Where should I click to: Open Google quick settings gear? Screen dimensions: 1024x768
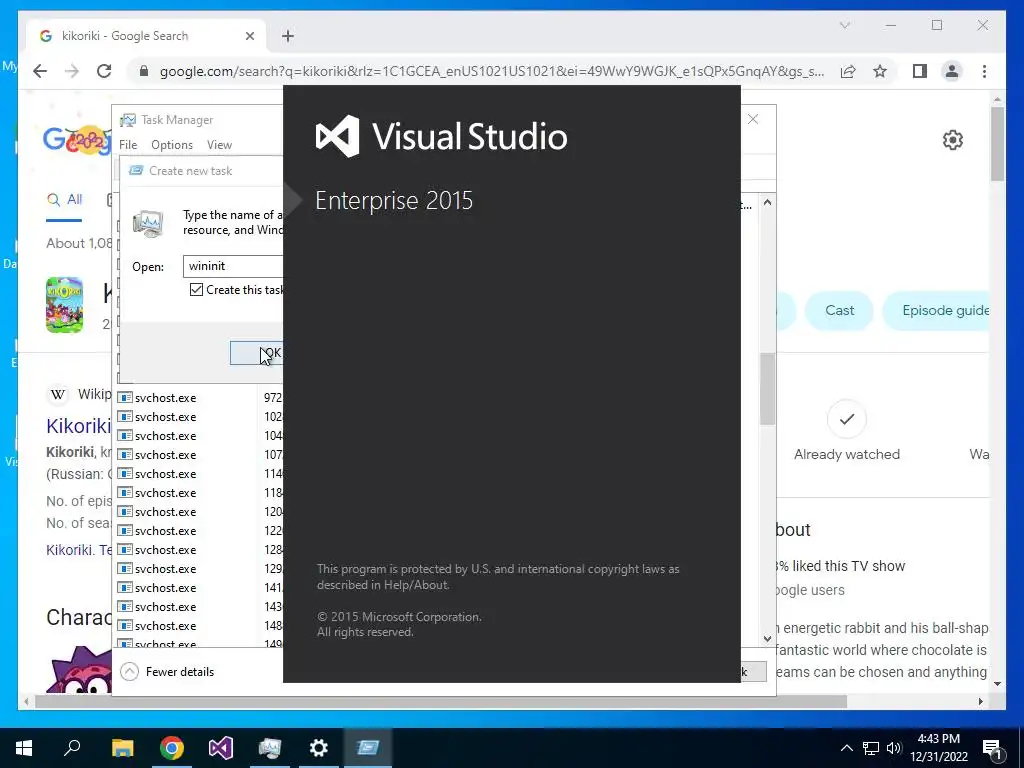(x=953, y=140)
